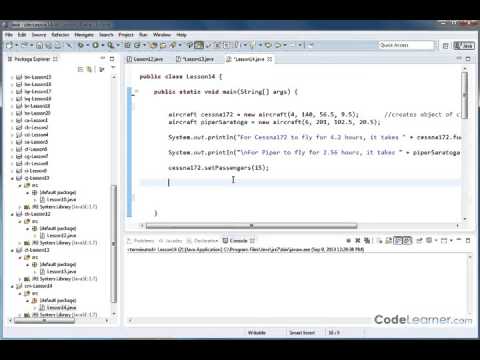
Task: Open the Refactor menu
Action: (60, 35)
